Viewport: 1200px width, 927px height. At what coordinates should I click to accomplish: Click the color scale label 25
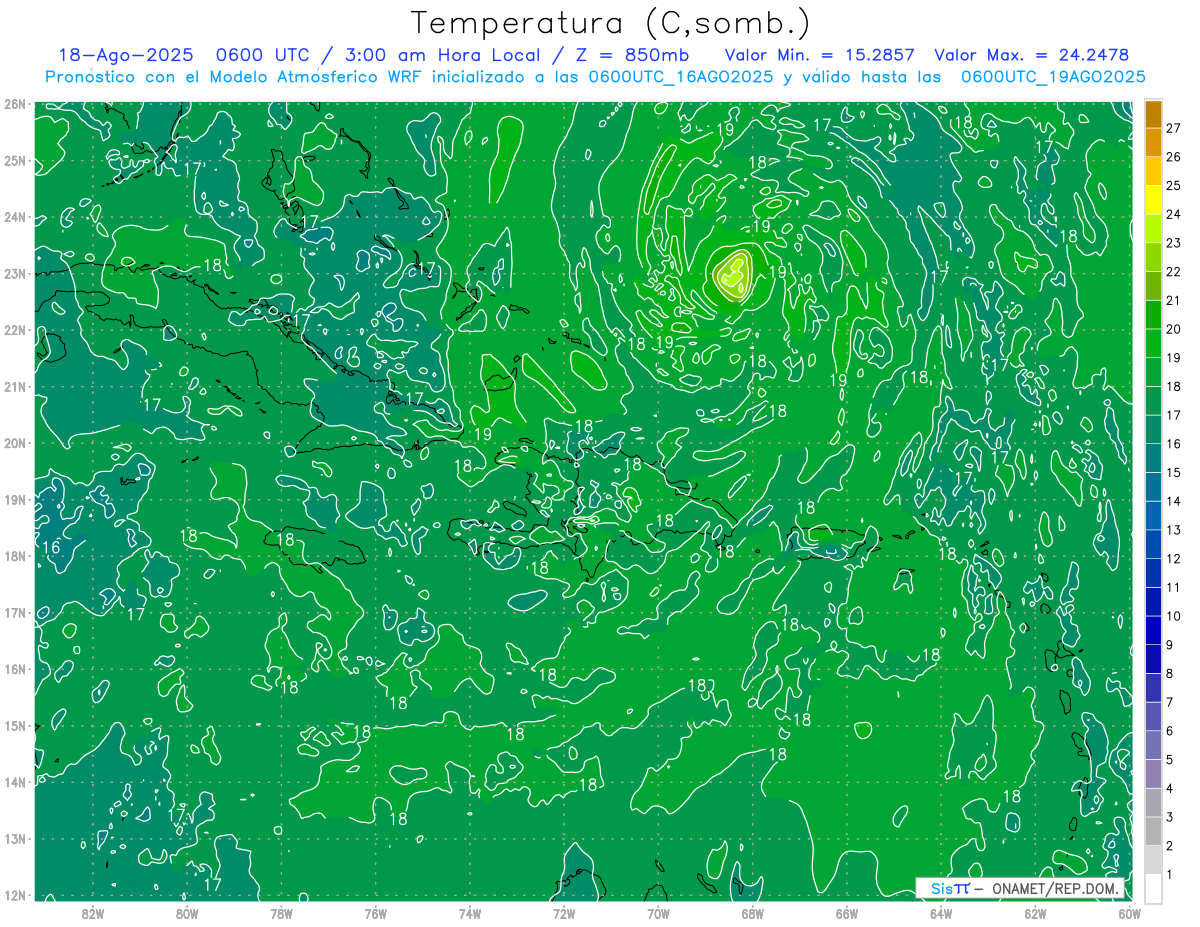1173,186
